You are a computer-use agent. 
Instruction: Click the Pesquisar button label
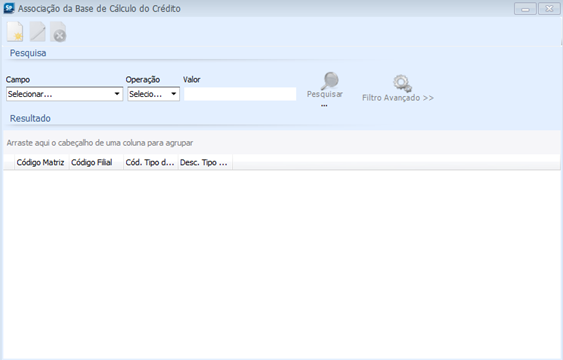pos(325,94)
